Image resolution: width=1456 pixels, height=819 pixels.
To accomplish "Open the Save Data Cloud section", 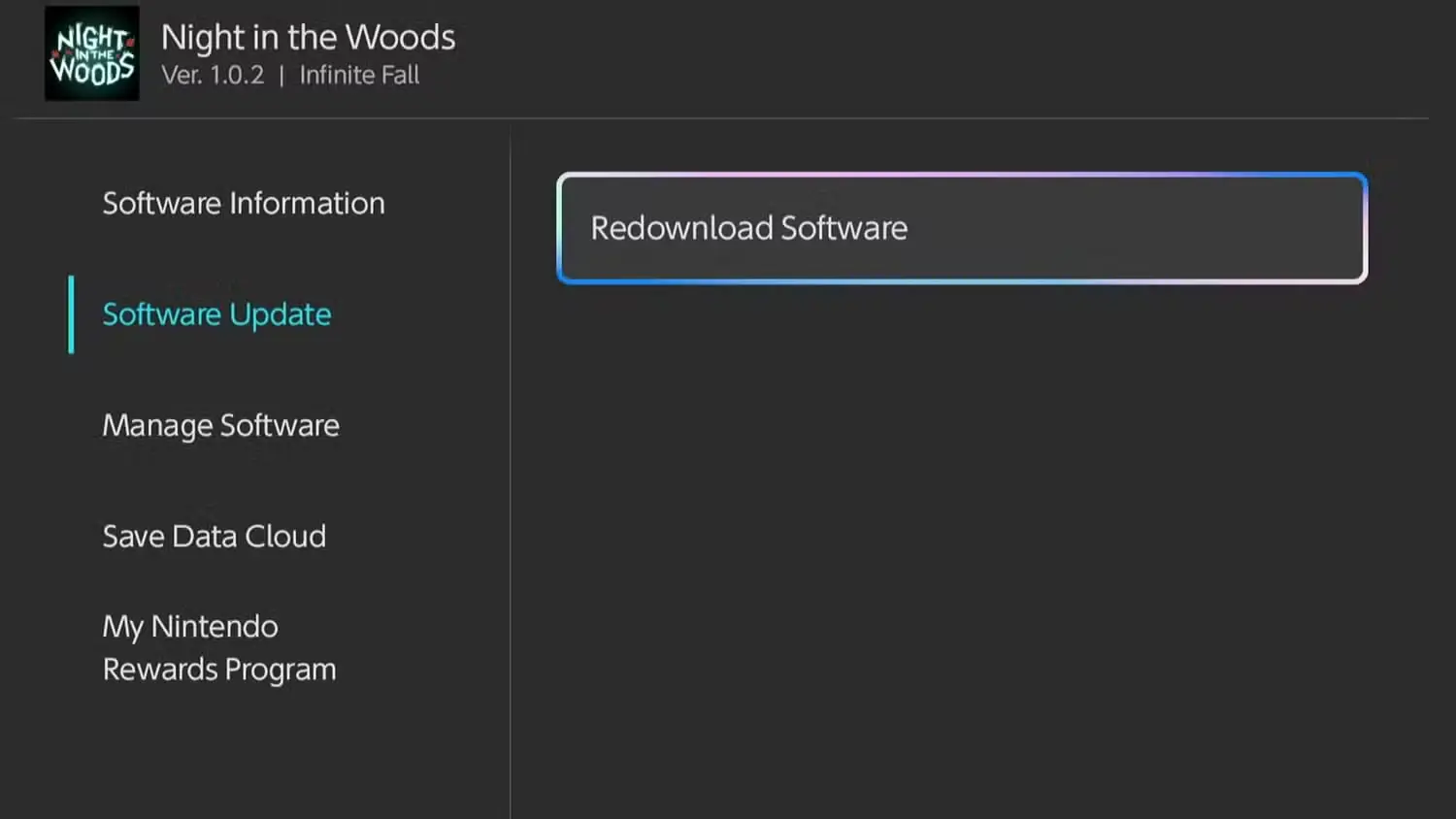I will (215, 536).
